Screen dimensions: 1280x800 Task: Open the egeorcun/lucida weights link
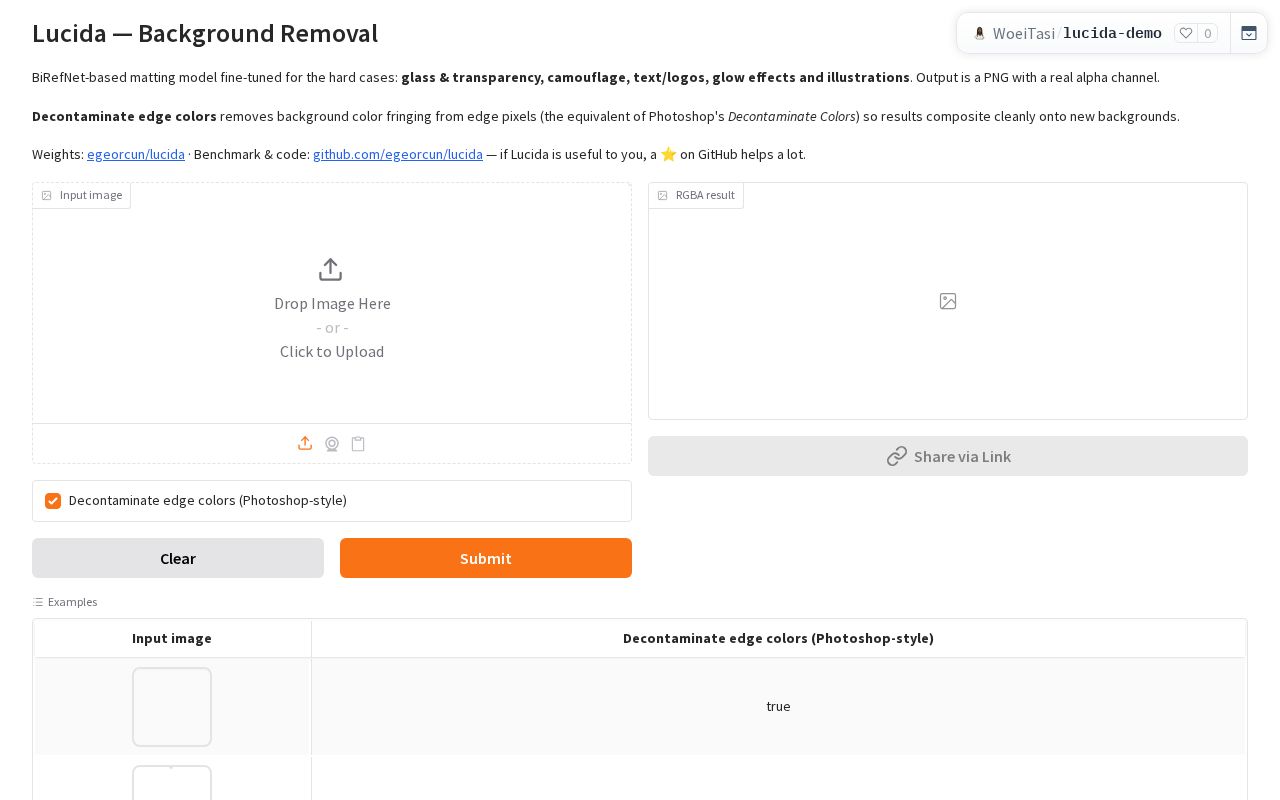click(x=136, y=154)
